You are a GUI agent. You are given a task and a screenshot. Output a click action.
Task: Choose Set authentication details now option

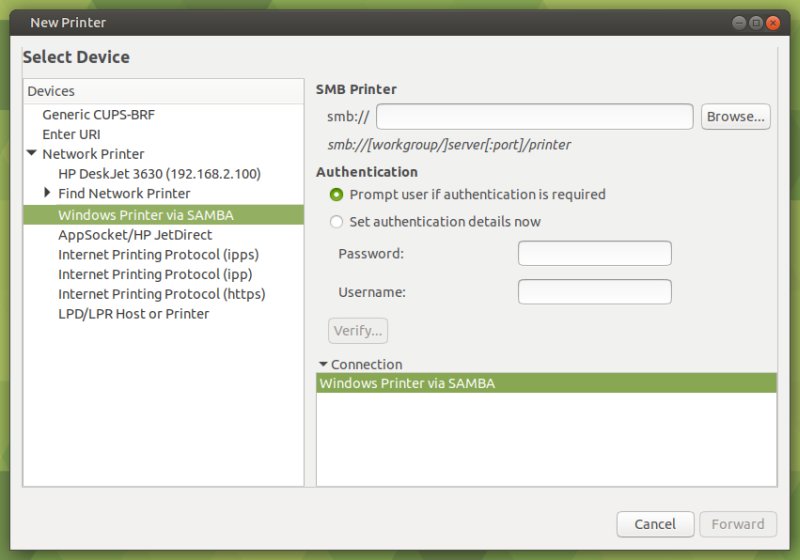pyautogui.click(x=337, y=221)
